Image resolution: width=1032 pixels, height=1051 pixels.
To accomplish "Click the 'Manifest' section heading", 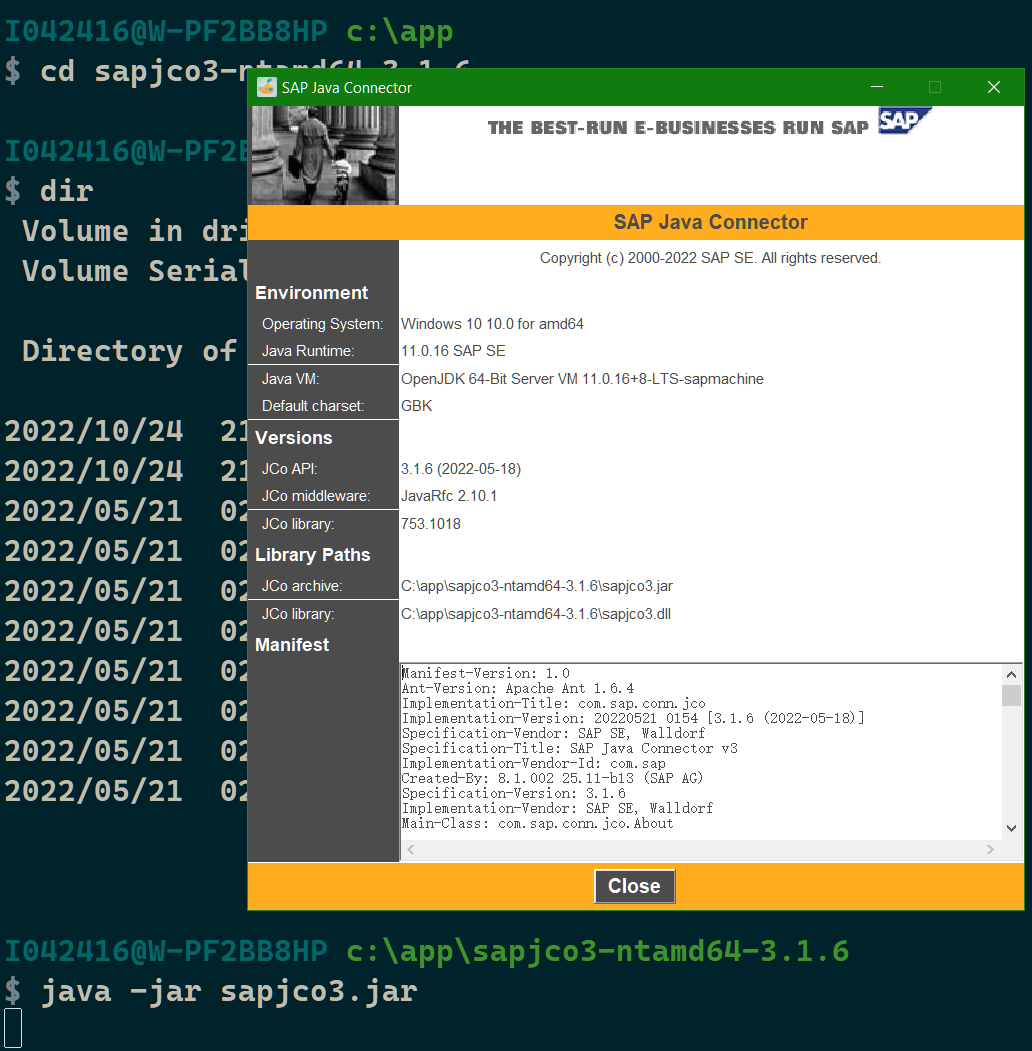I will coord(292,645).
